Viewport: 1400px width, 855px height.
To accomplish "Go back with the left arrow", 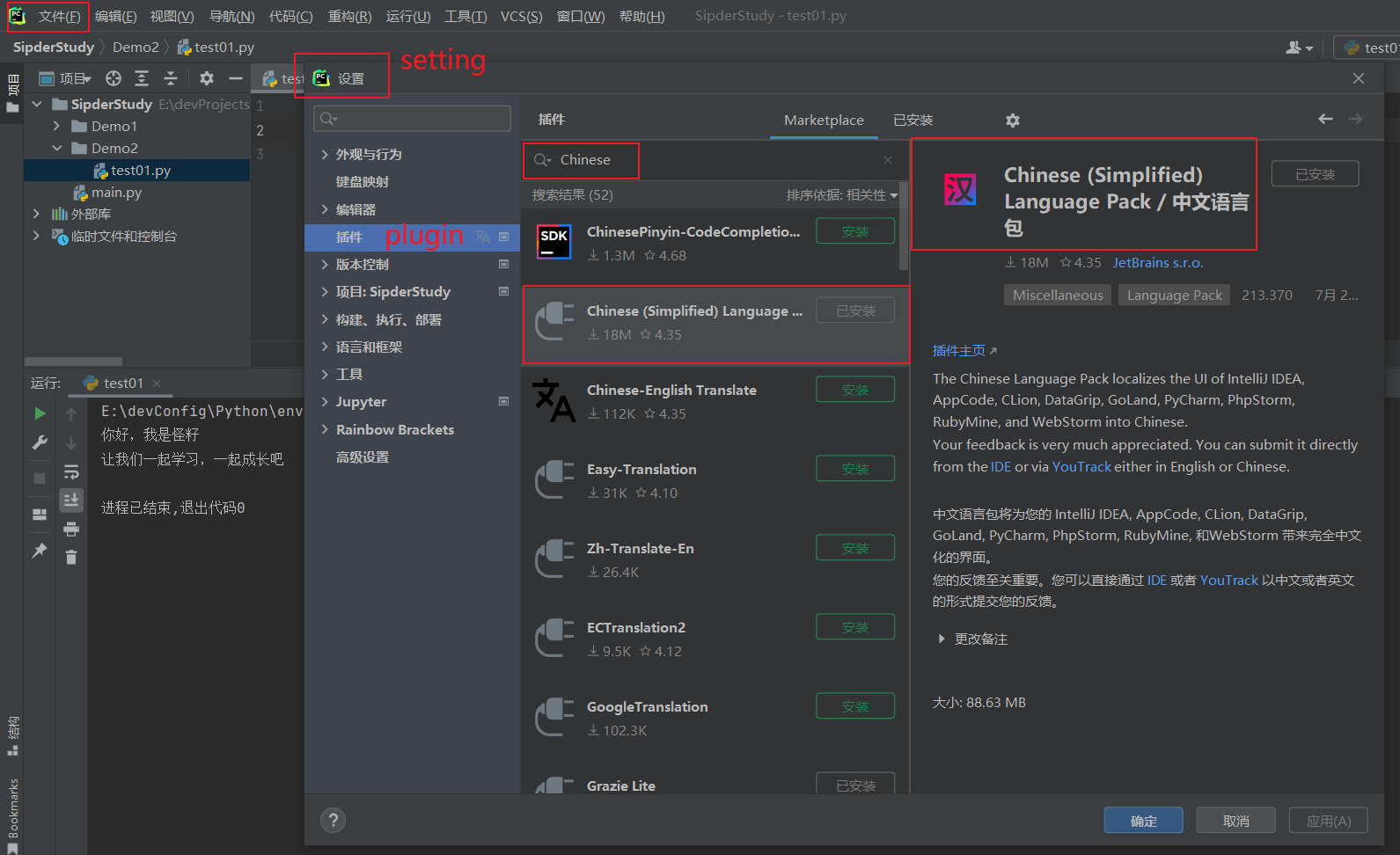I will [1325, 119].
